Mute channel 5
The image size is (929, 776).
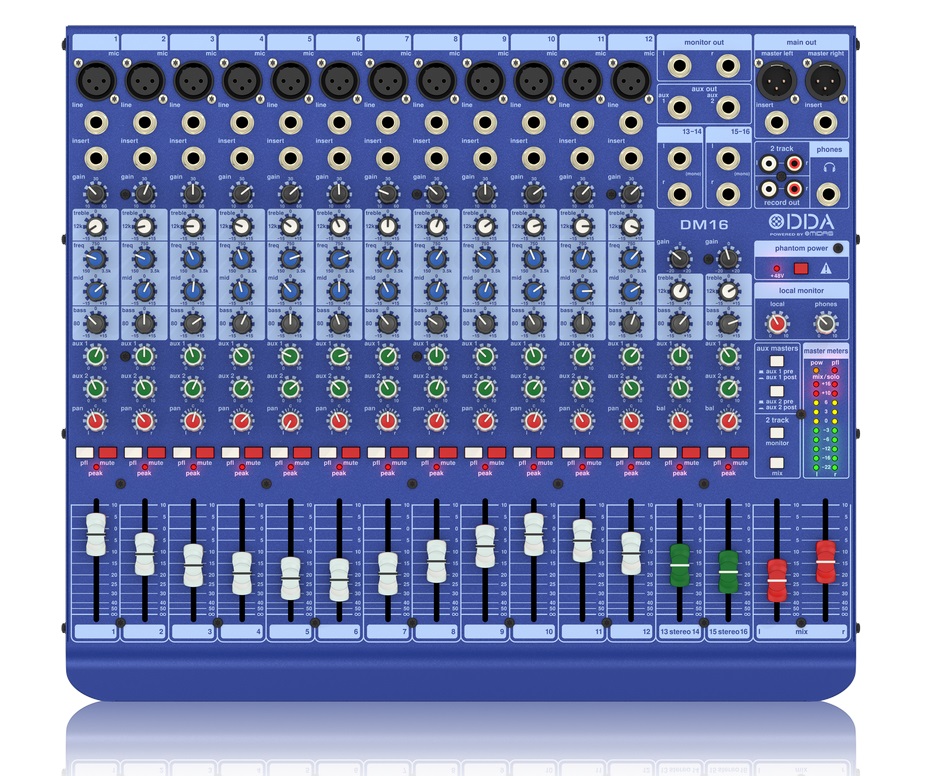[302, 453]
